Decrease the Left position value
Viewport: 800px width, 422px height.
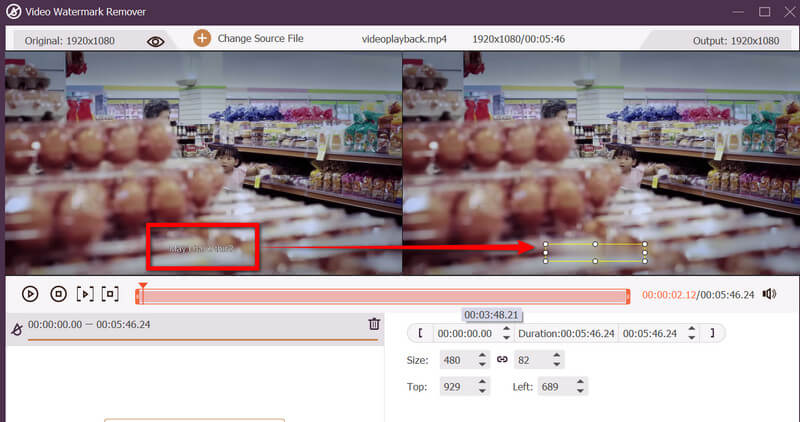tap(578, 390)
